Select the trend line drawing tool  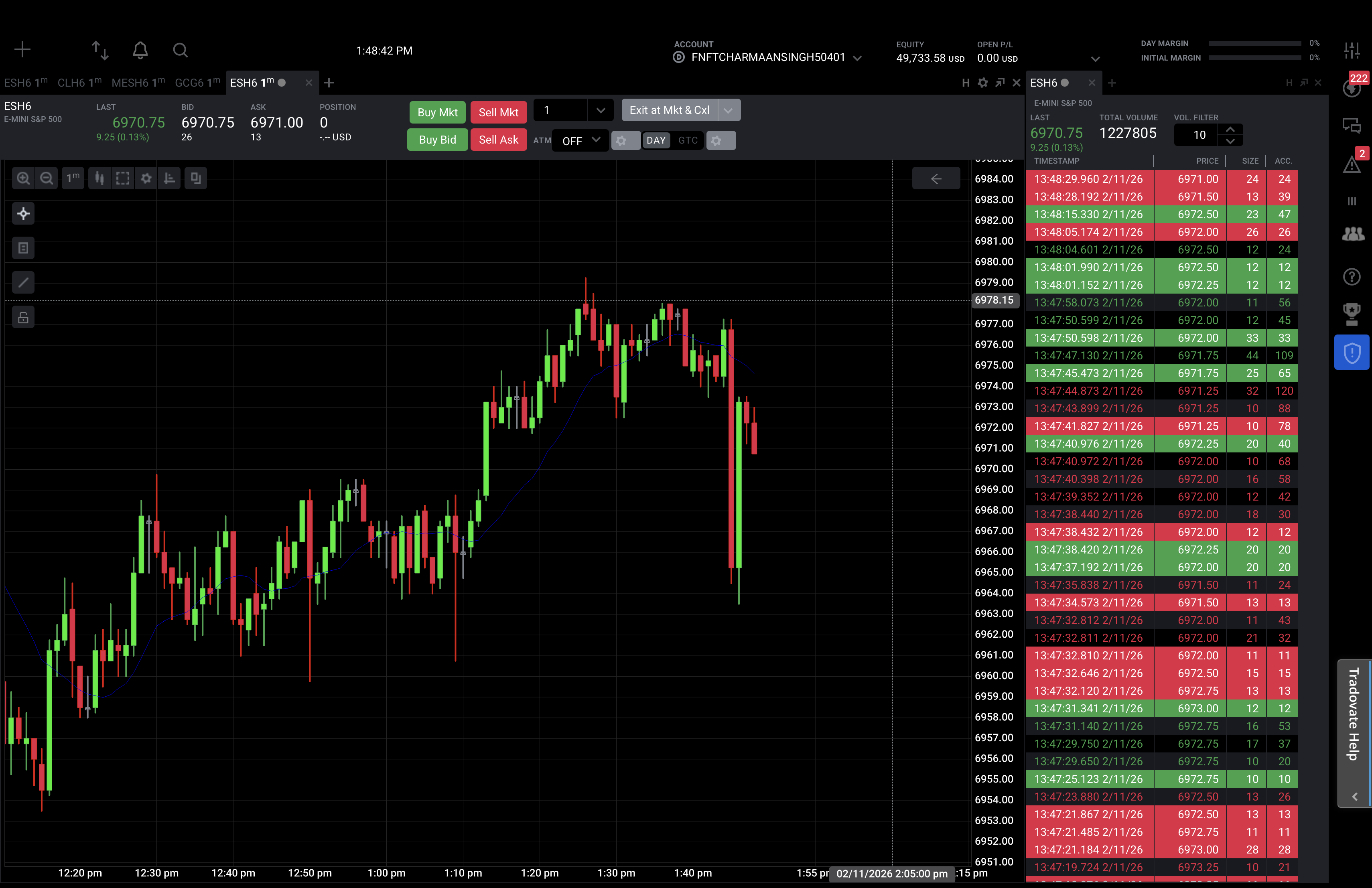23,282
